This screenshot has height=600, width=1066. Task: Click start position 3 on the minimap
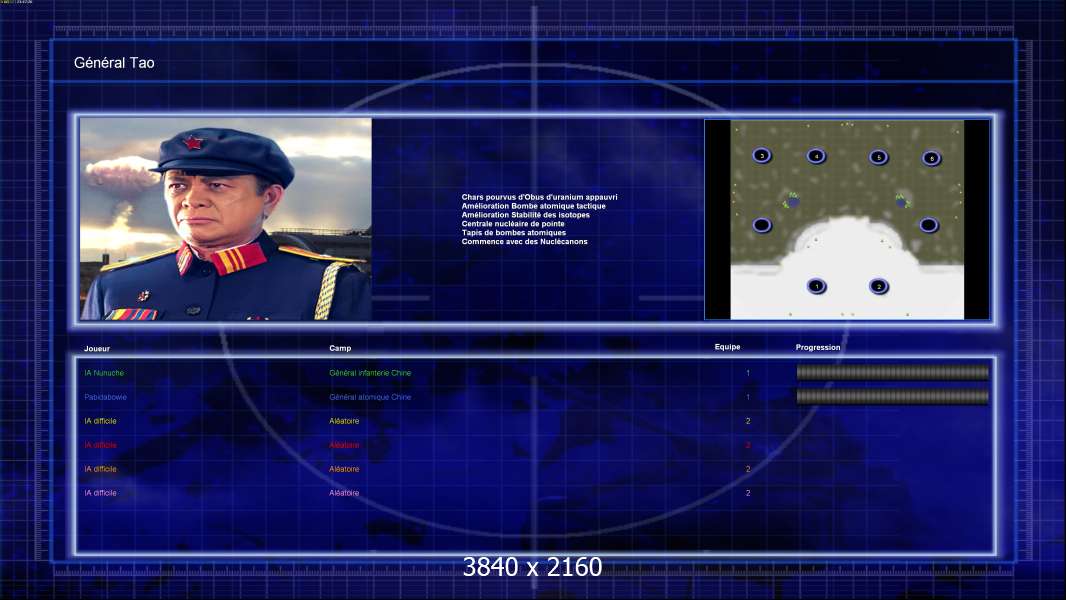pos(761,156)
